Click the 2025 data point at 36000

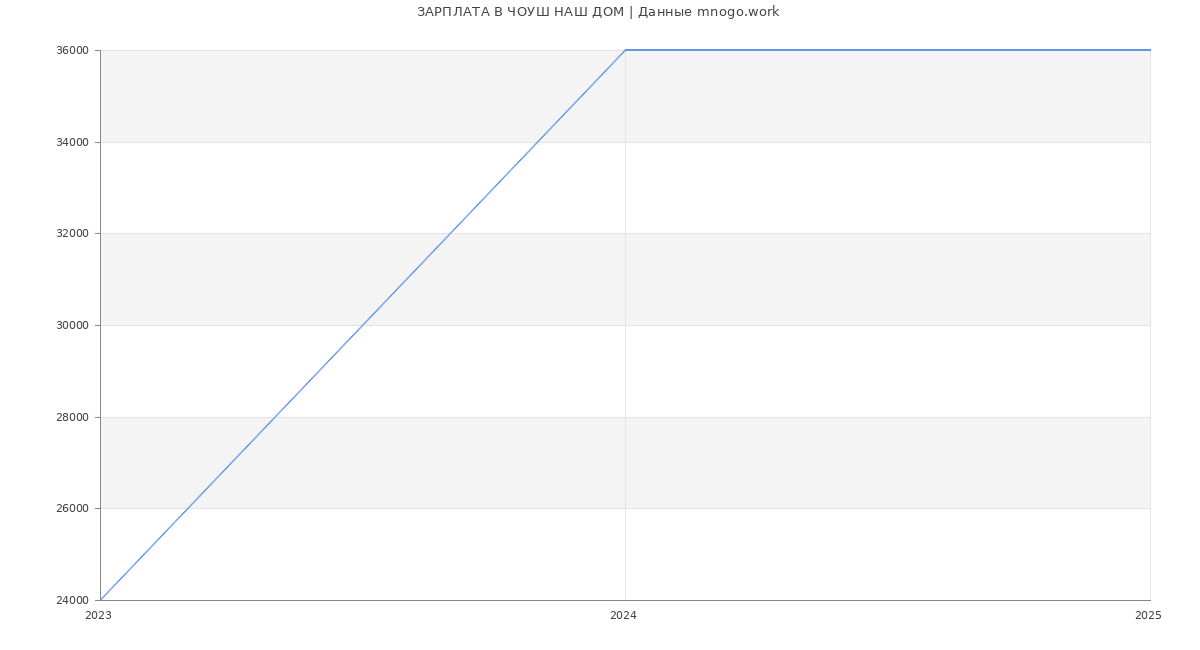[1150, 50]
